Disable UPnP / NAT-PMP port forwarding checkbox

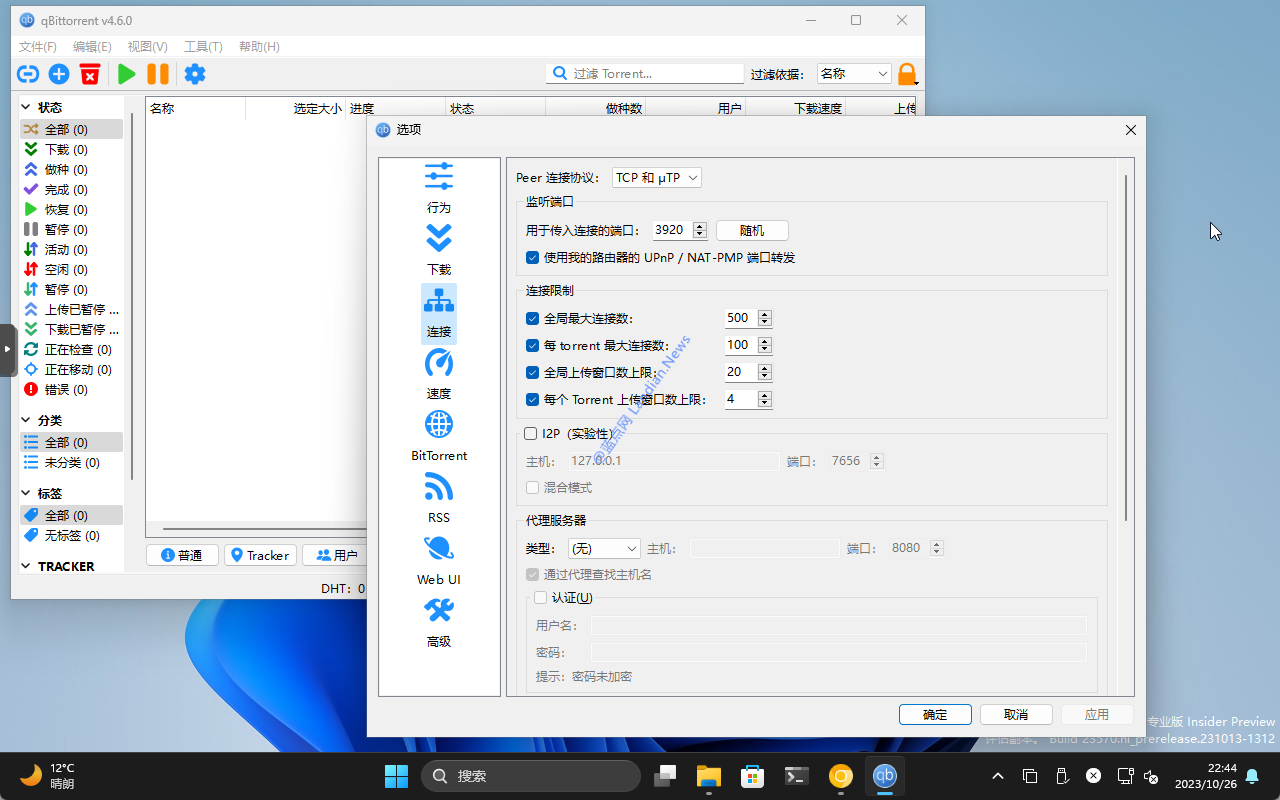(533, 258)
